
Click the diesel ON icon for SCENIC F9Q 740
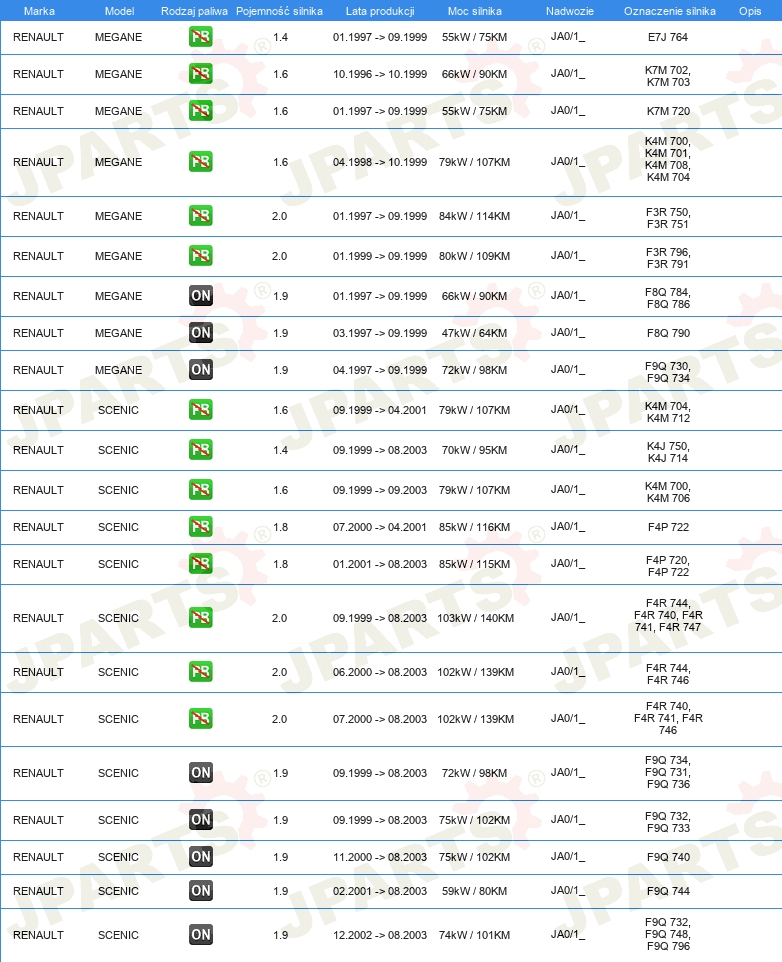(201, 856)
